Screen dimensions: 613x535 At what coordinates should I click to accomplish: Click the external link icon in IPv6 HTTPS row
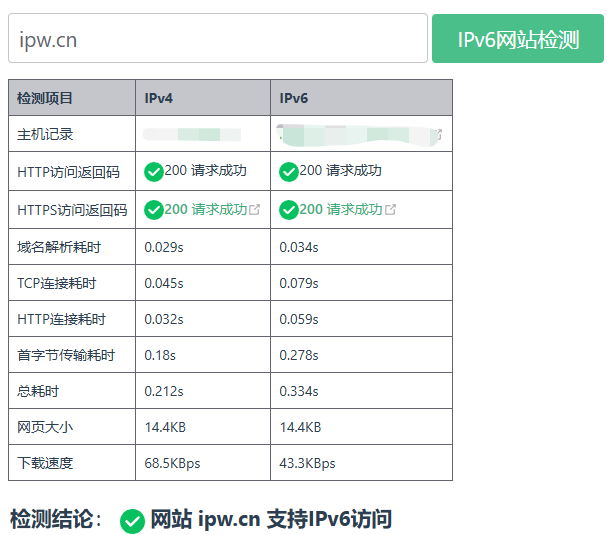[390, 210]
